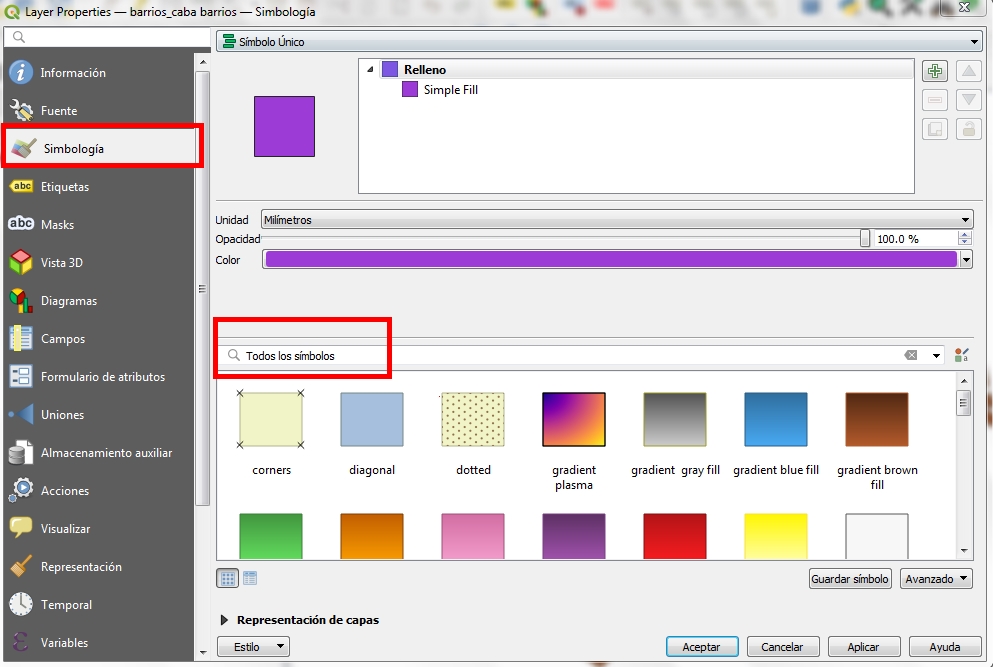Expand the Representación de capas section
Image resolution: width=993 pixels, height=667 pixels.
click(x=224, y=620)
